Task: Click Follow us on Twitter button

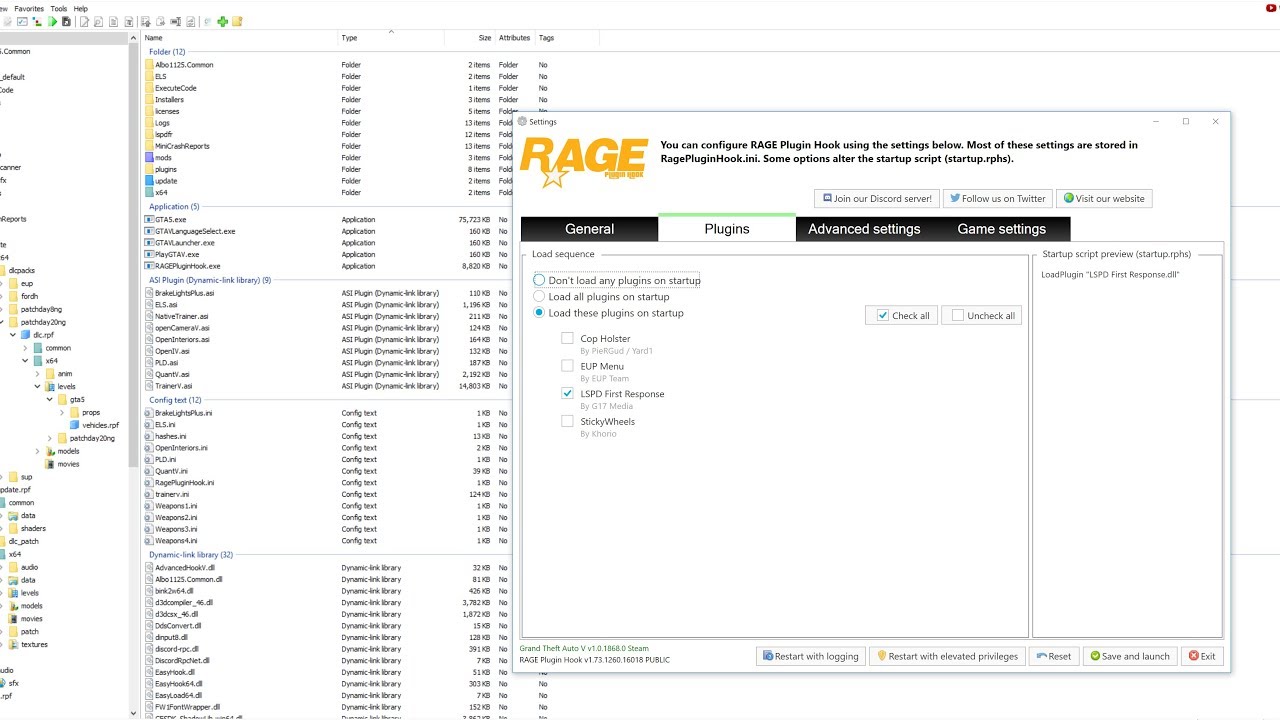Action: click(x=997, y=198)
